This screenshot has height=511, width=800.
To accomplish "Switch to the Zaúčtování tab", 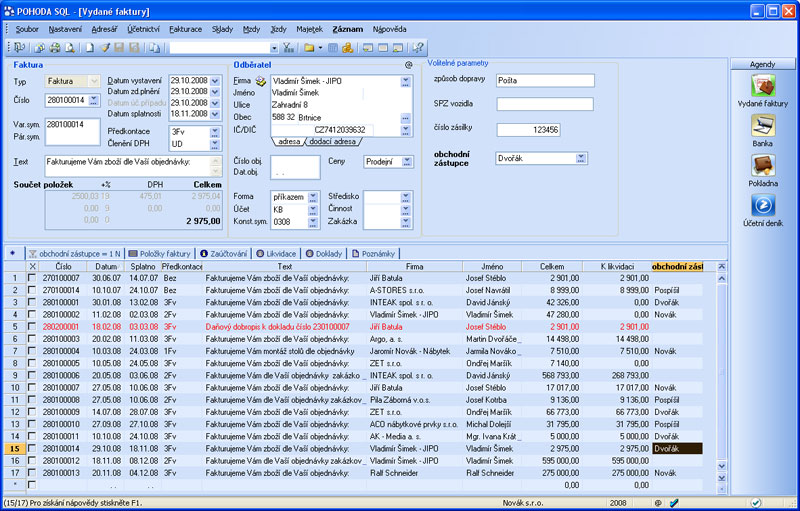I will click(x=223, y=253).
